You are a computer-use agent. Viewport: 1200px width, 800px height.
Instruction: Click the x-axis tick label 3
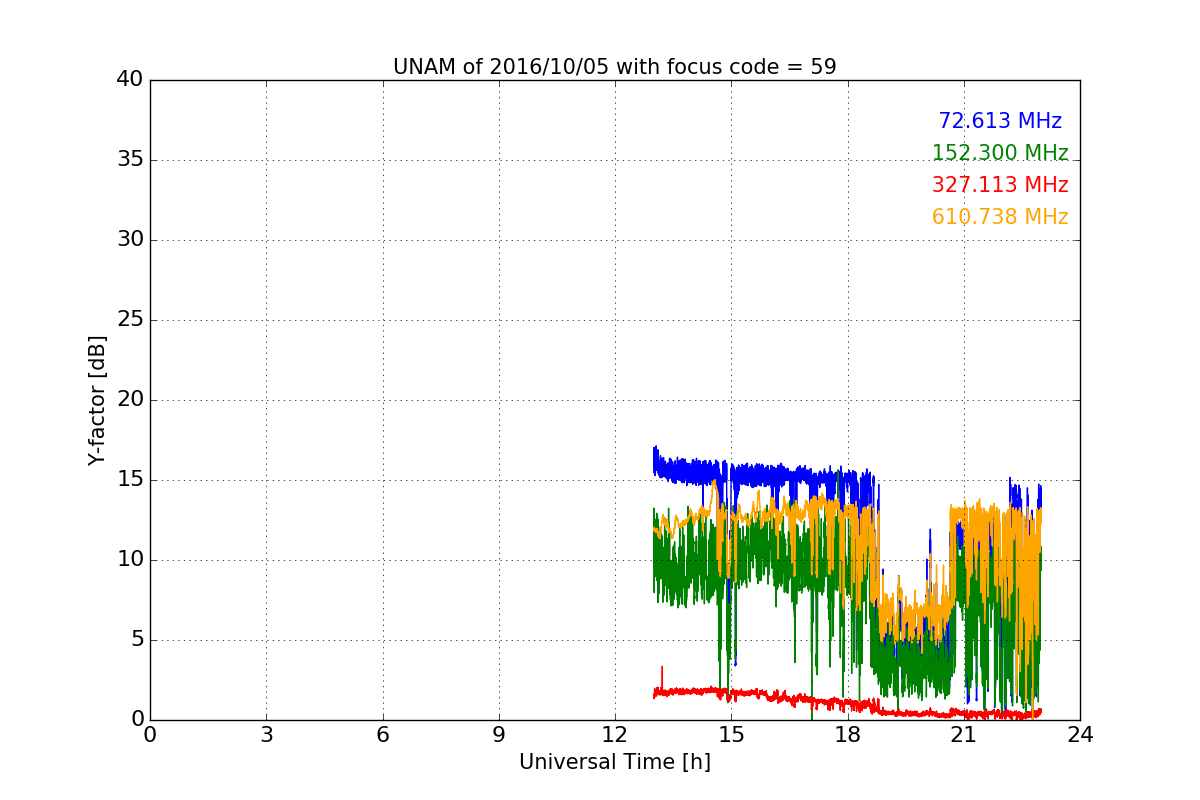pos(266,735)
